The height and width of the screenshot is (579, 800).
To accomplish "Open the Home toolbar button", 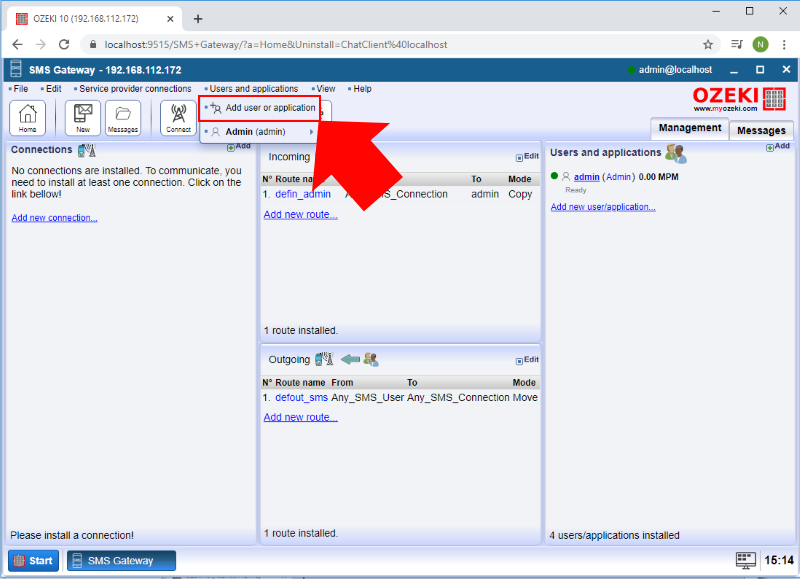I will pos(28,118).
